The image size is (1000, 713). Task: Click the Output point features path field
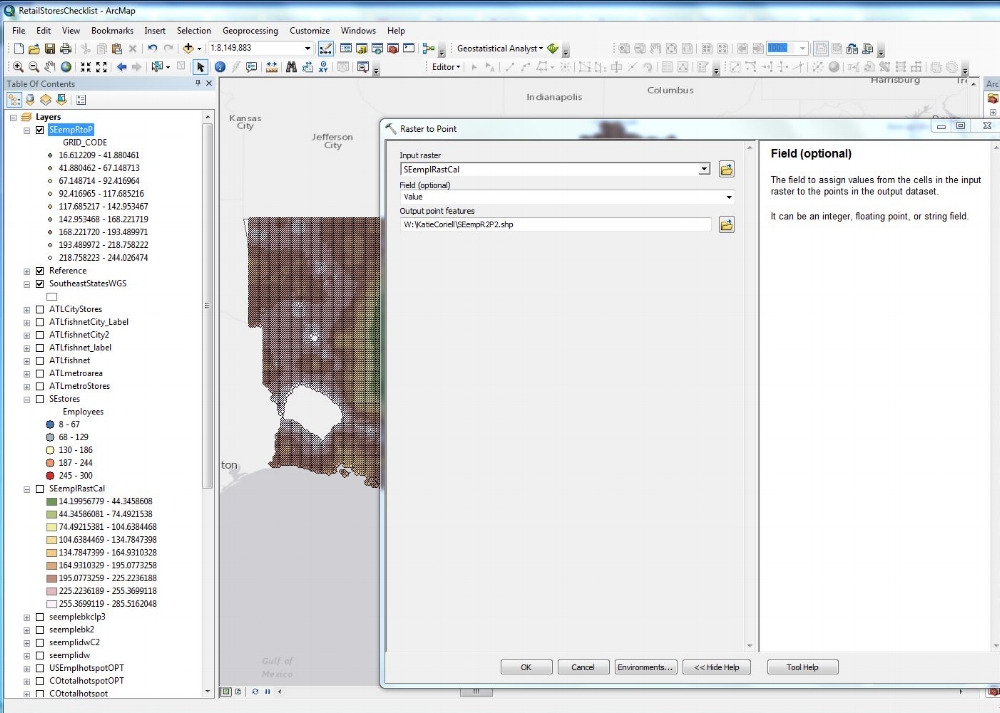555,224
